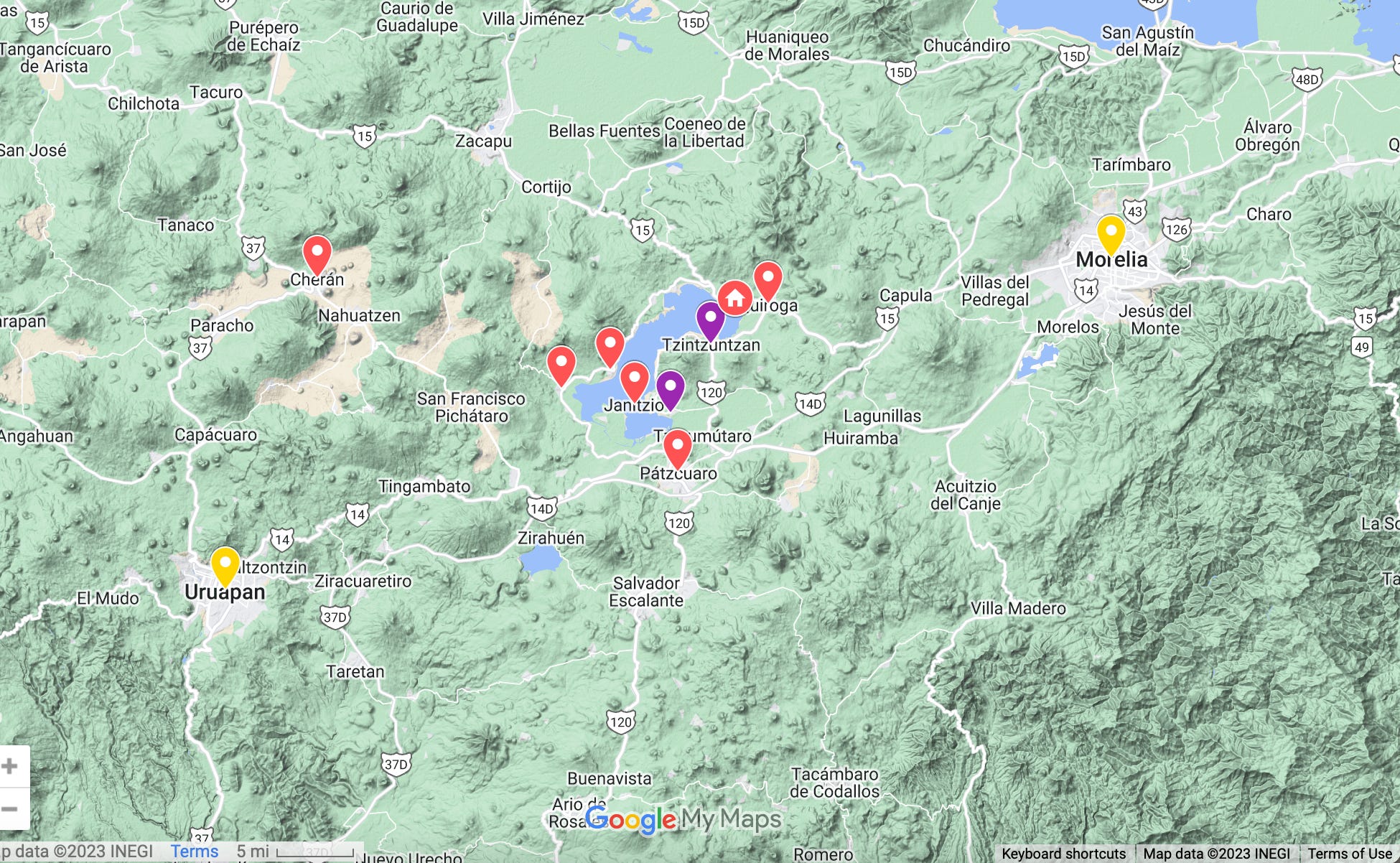Click the red pin on Janitzio island
This screenshot has height=863, width=1400.
(635, 378)
